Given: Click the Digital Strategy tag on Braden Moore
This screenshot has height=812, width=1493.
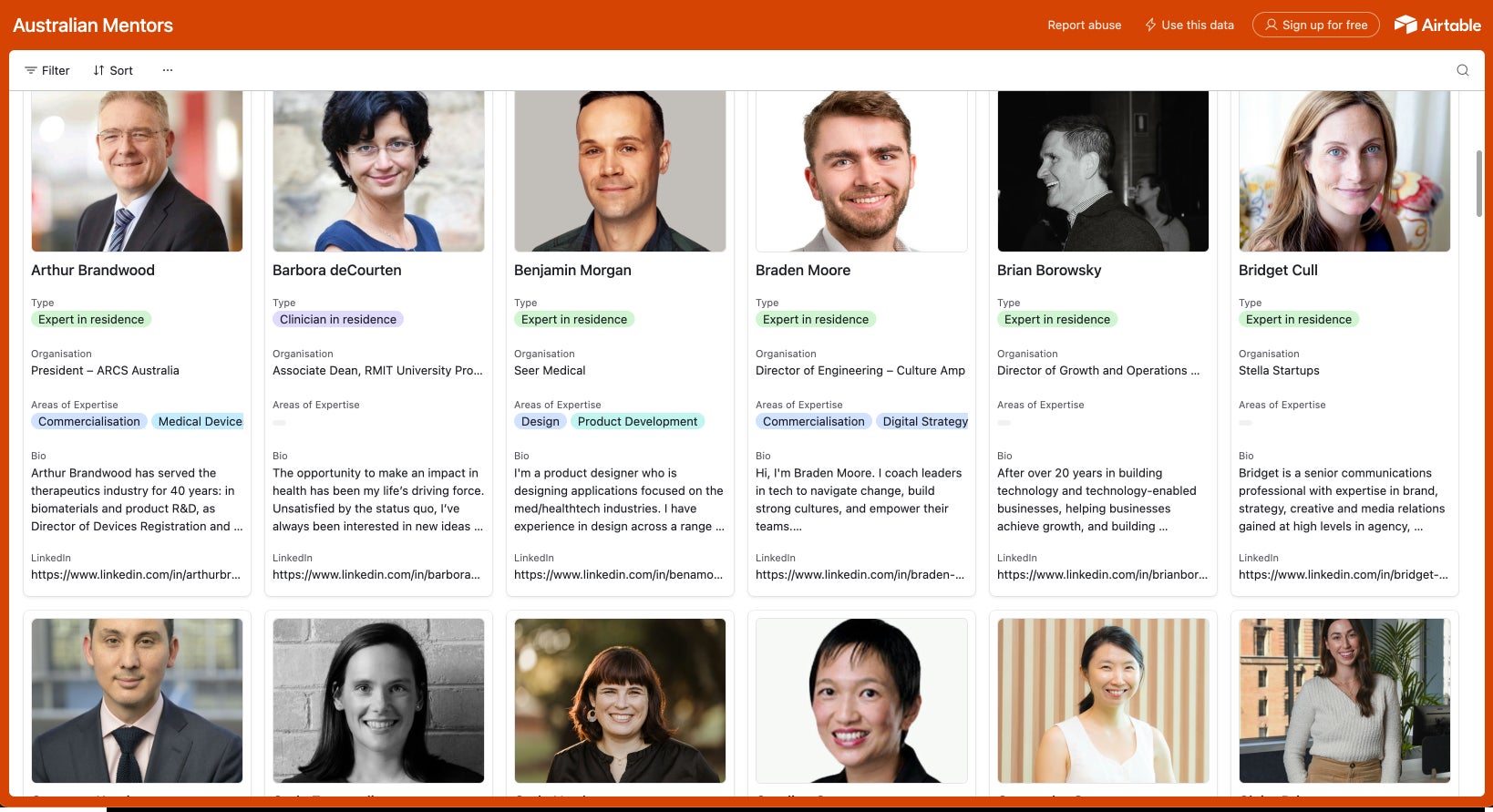Looking at the screenshot, I should [924, 422].
